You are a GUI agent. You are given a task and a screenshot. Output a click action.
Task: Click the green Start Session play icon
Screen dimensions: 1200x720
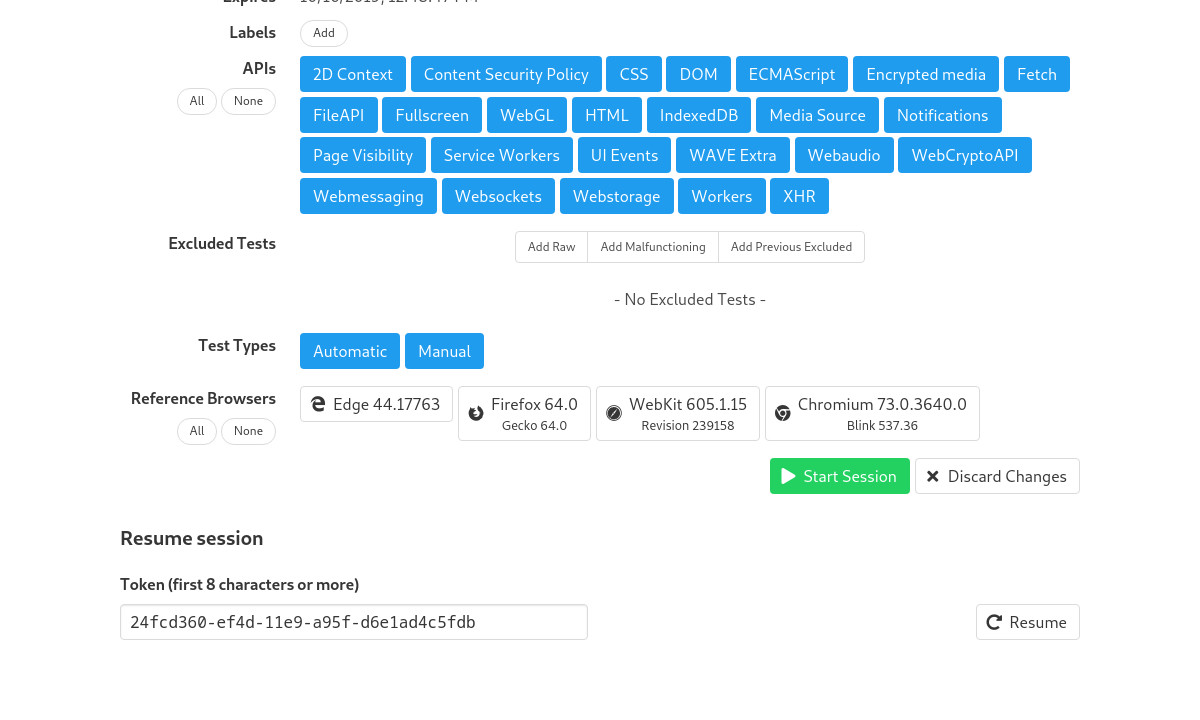point(788,476)
